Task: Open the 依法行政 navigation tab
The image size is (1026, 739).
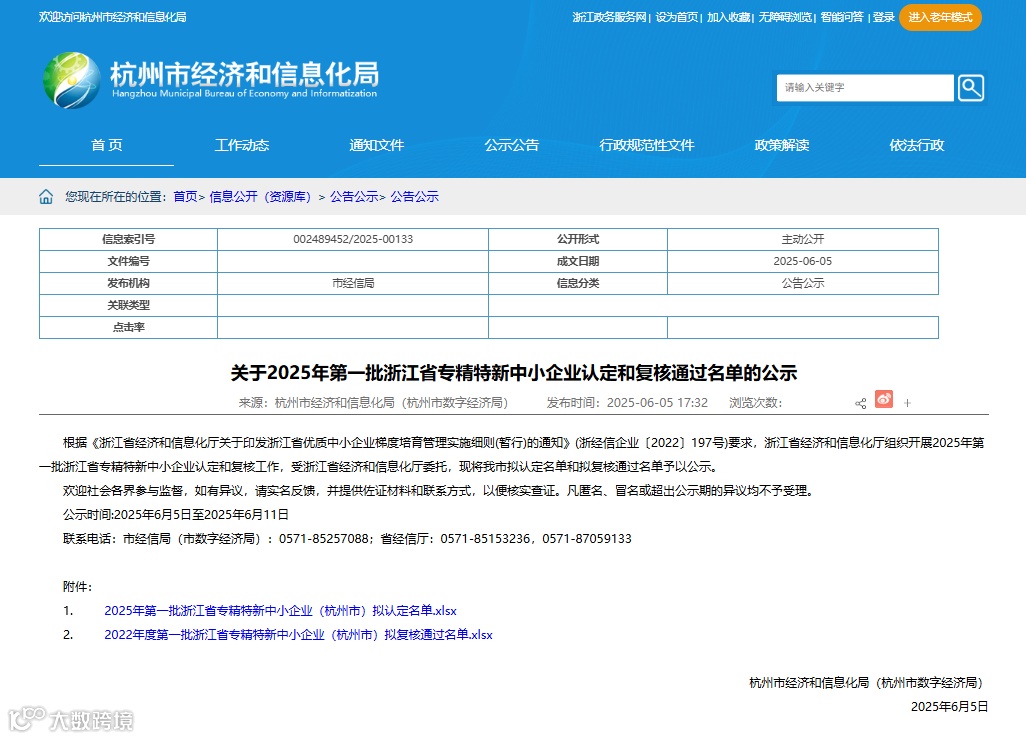Action: point(917,145)
